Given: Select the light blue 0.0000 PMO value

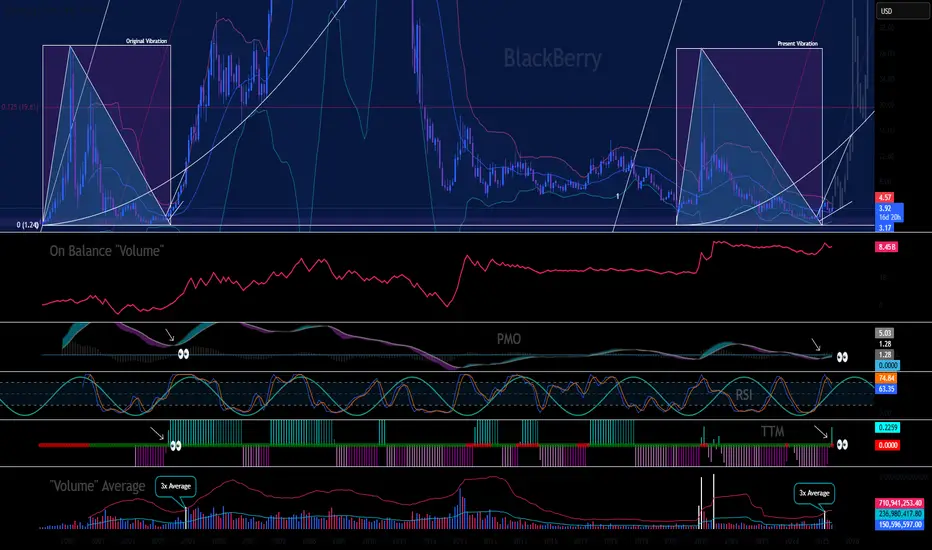Looking at the screenshot, I should [887, 366].
